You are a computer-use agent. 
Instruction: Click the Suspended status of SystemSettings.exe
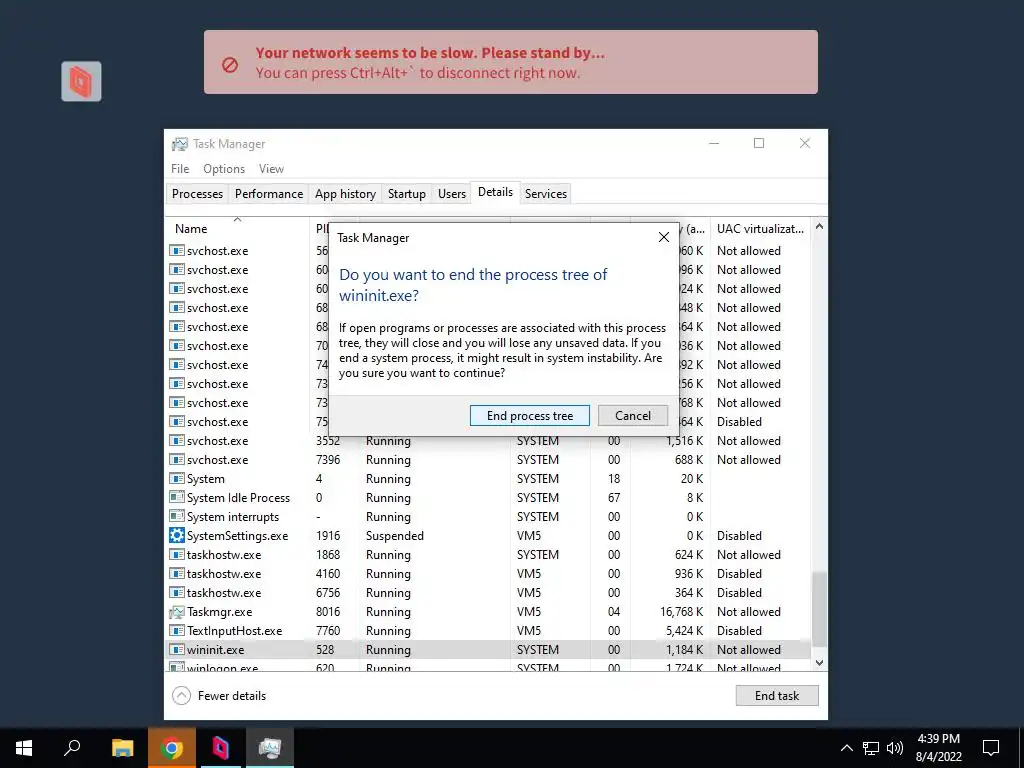click(x=394, y=536)
